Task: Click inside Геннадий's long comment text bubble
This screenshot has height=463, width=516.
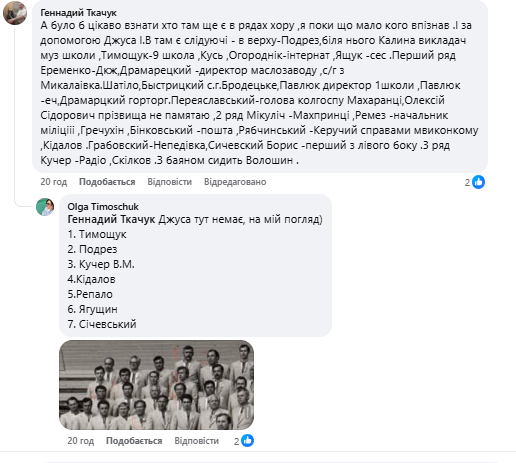Action: (260, 87)
